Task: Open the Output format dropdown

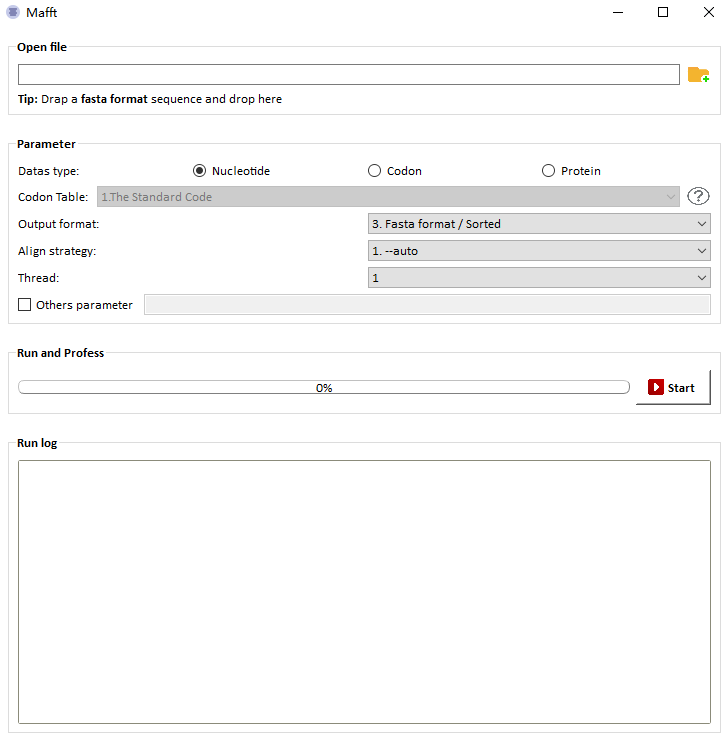Action: pos(539,224)
